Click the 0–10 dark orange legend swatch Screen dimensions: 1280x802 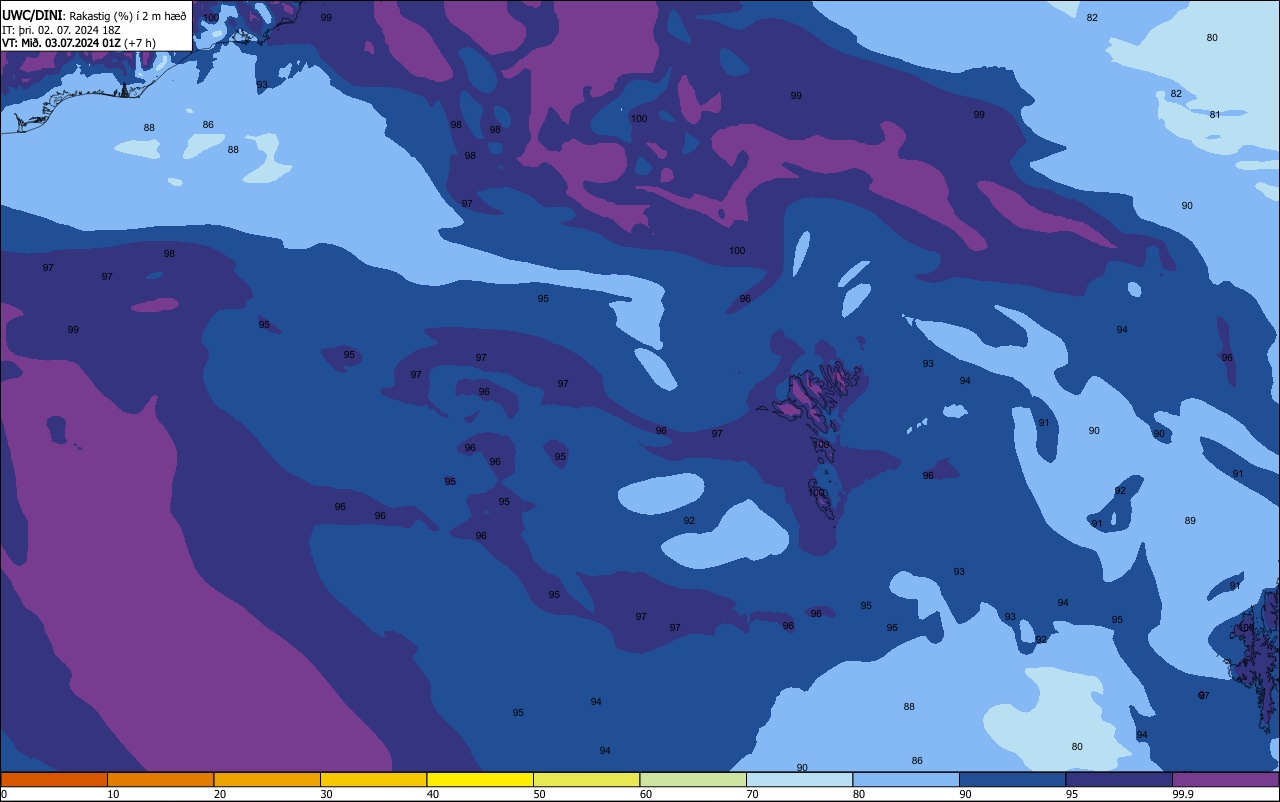pyautogui.click(x=54, y=779)
